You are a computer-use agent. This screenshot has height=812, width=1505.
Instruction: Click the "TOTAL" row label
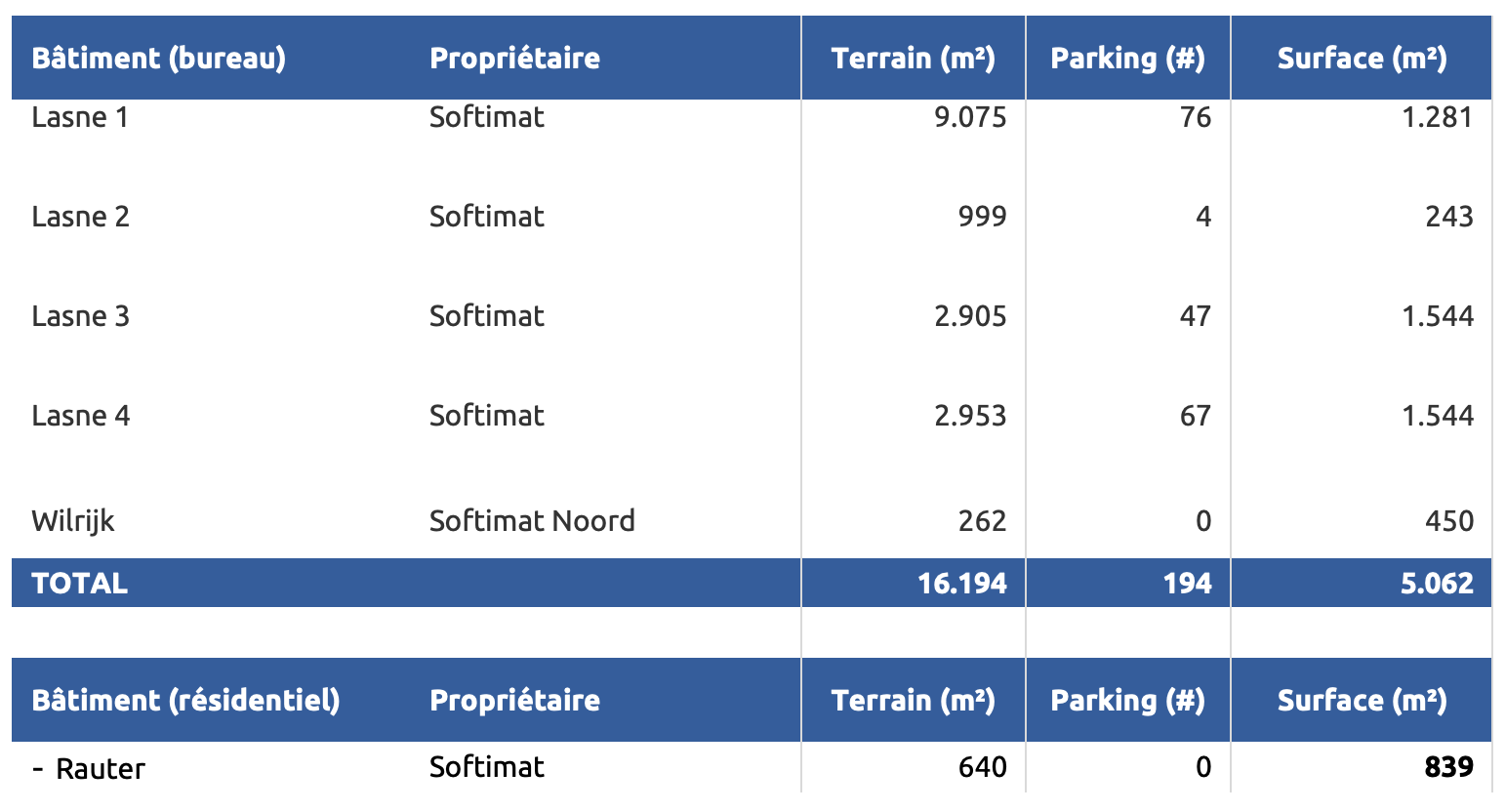pos(80,584)
